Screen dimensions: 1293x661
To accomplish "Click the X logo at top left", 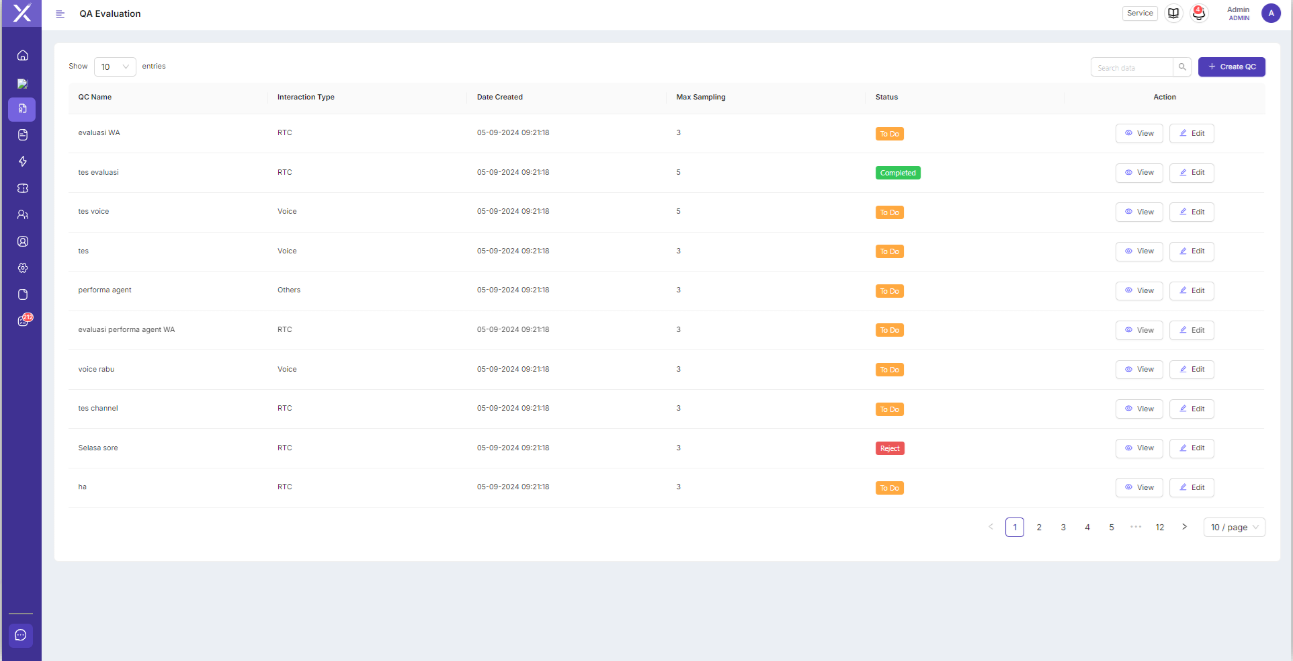I will tap(22, 13).
